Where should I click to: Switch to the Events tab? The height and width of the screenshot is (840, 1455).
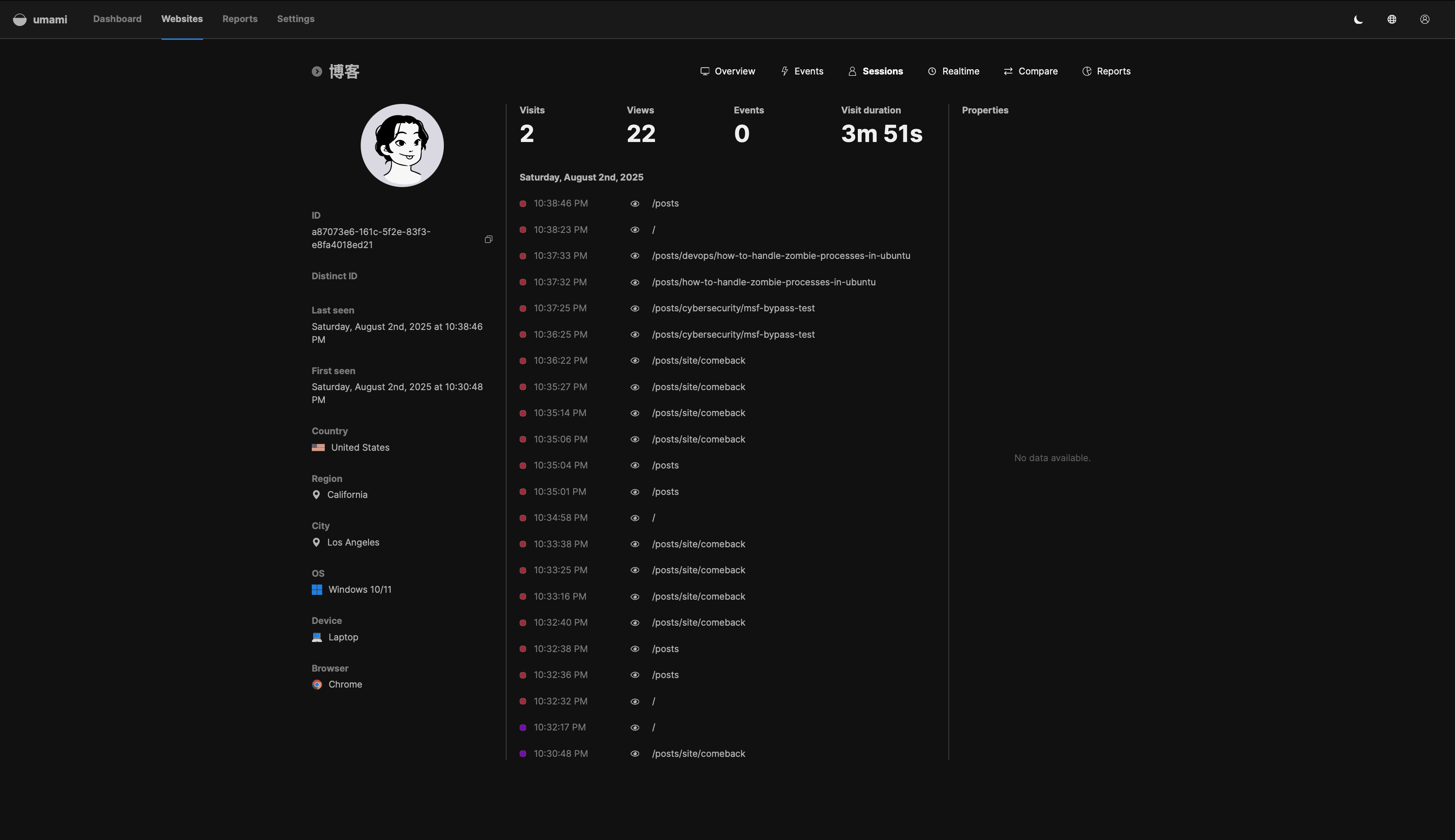[802, 71]
